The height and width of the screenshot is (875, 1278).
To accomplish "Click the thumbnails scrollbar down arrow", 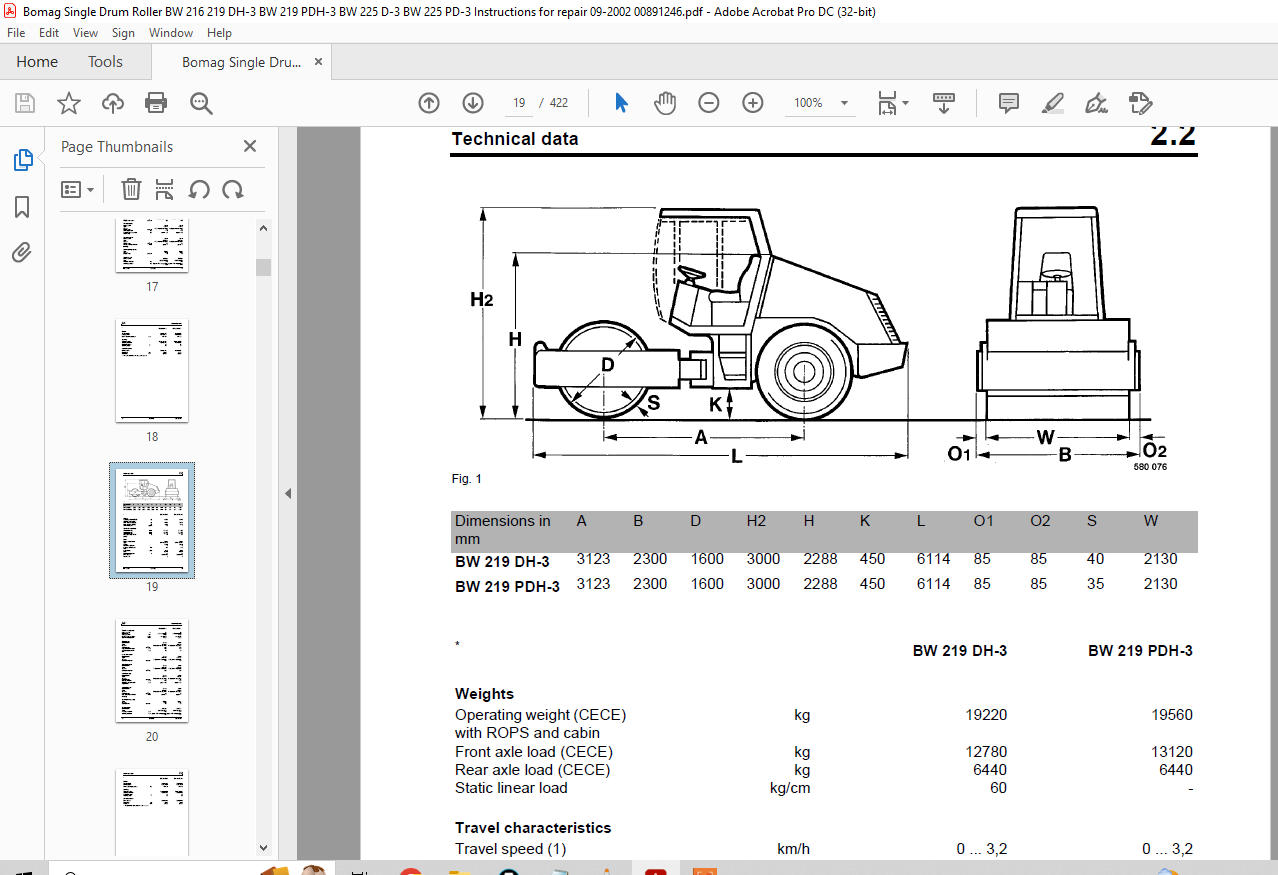I will tap(264, 847).
